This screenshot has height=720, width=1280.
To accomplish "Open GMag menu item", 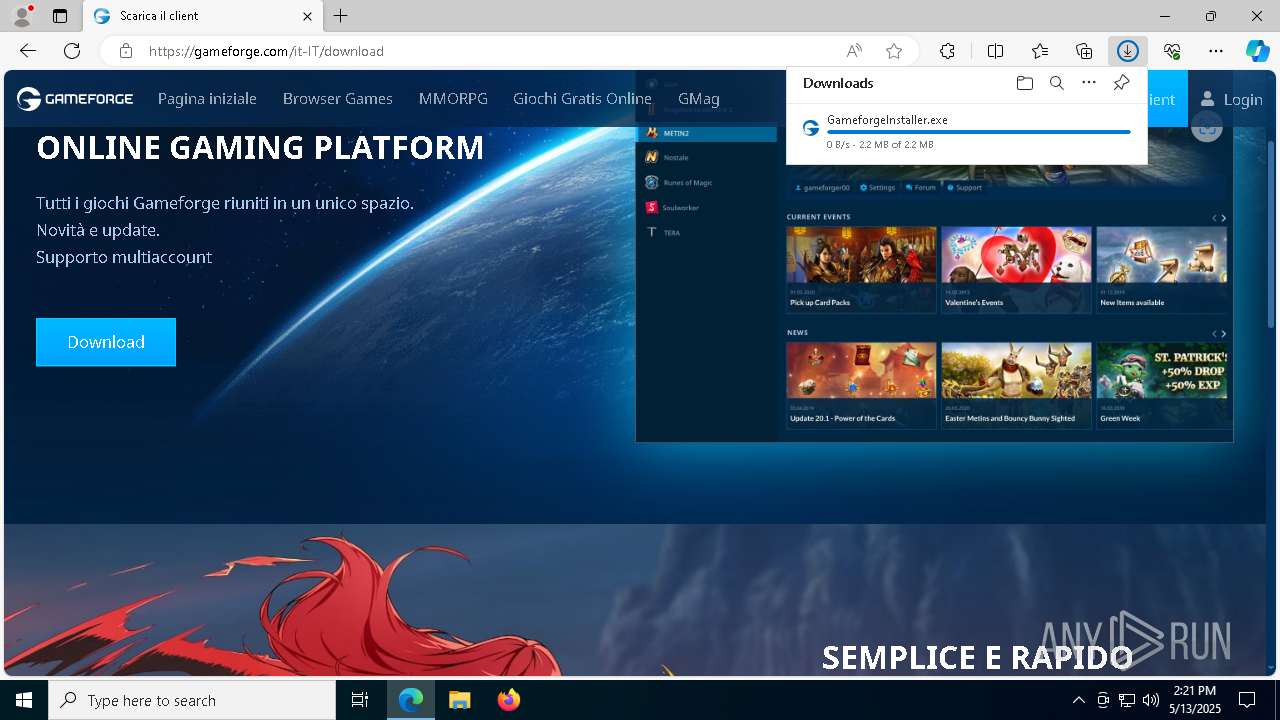I will 698,99.
